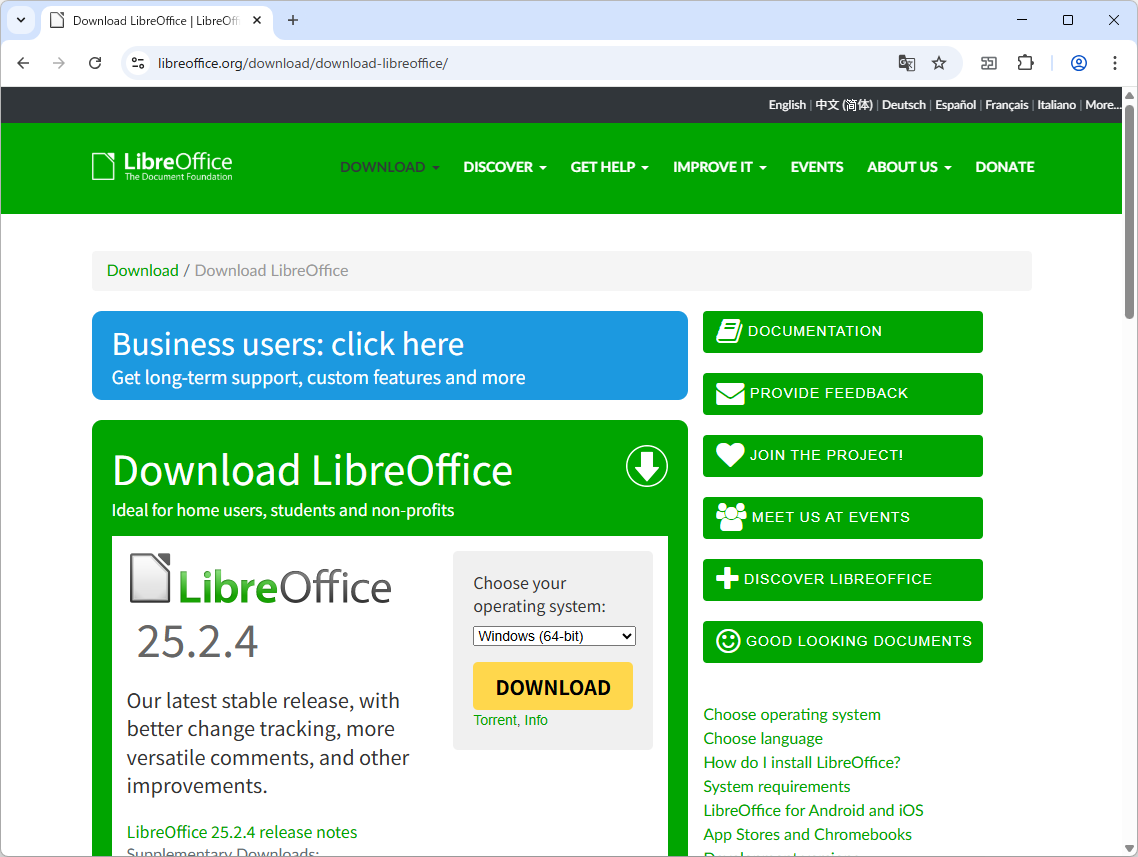Click the heart icon on Join the Project
Viewport: 1138px width, 857px height.
click(728, 455)
